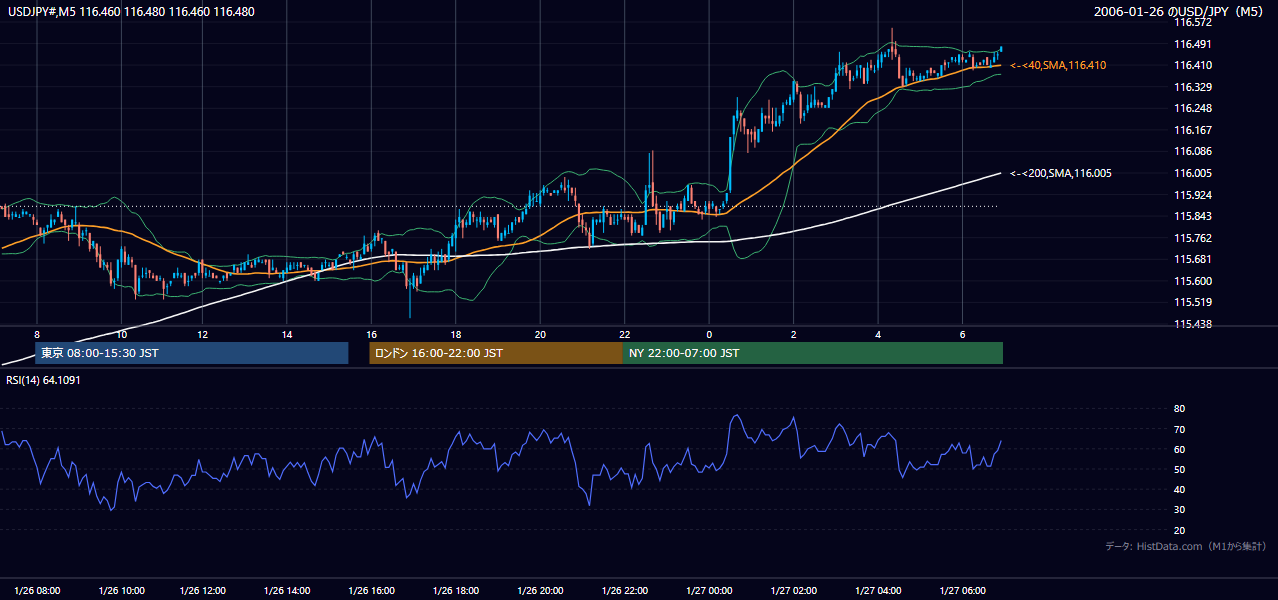Screen dimensions: 1278x600
Task: Click the 1/27 04:00 time axis label
Action: coord(878,591)
